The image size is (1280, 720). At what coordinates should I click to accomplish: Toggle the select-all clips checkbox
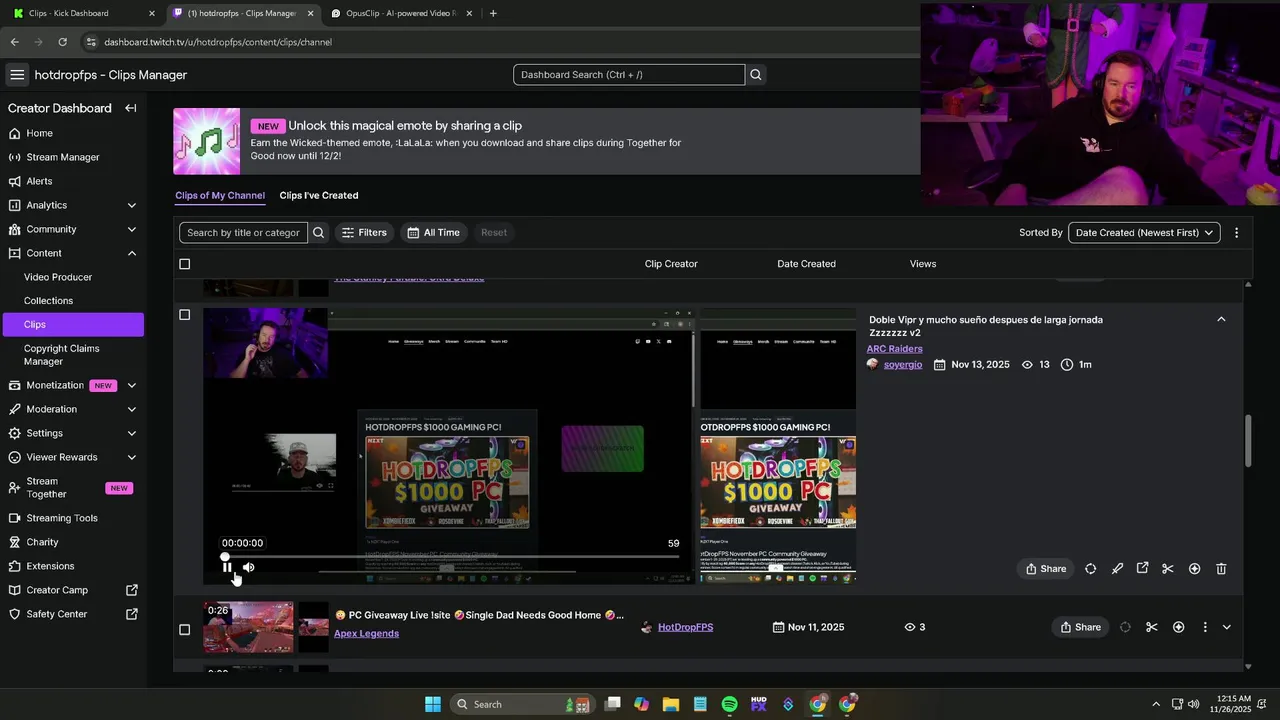pos(184,264)
